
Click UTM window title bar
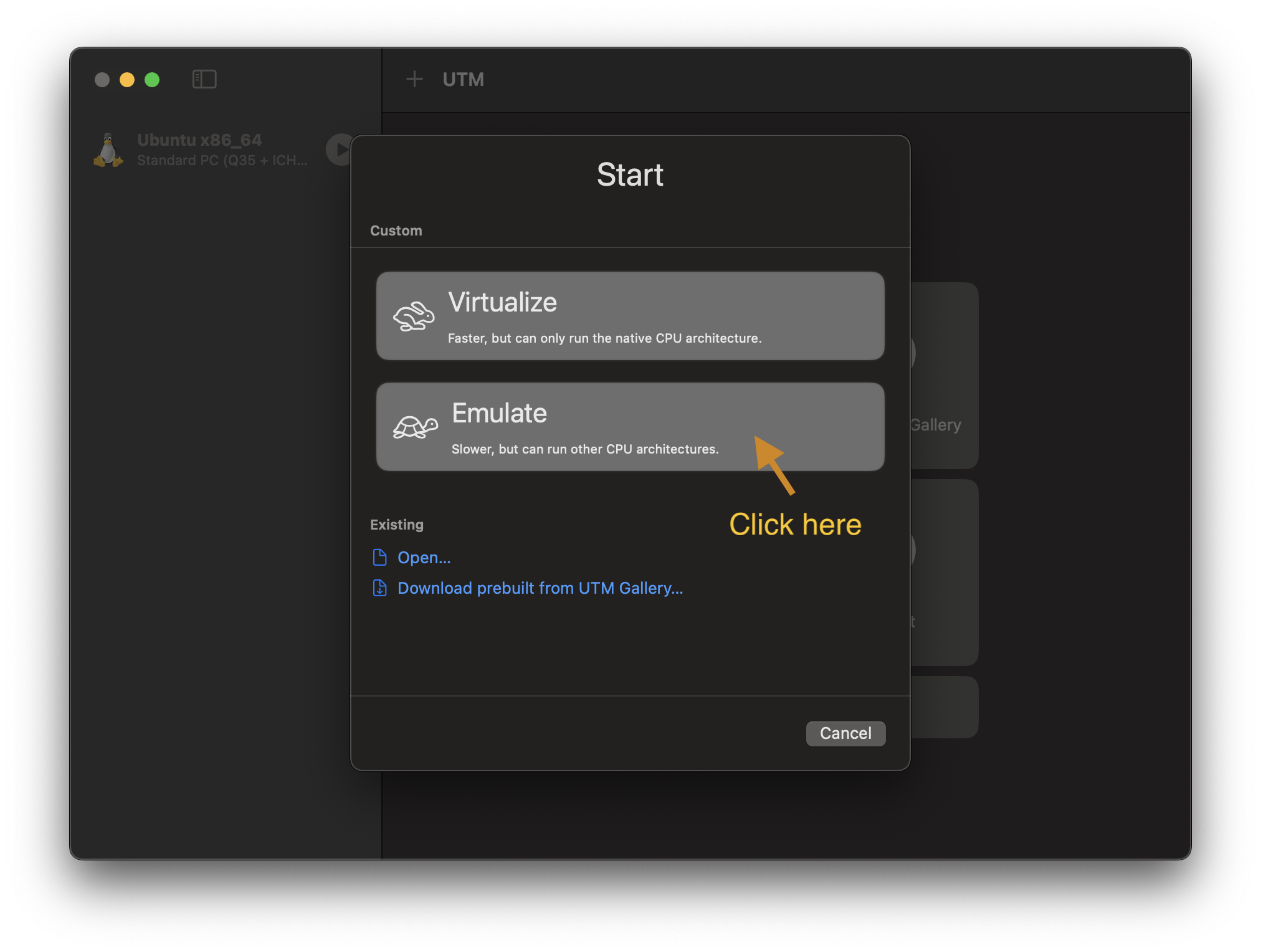click(630, 80)
